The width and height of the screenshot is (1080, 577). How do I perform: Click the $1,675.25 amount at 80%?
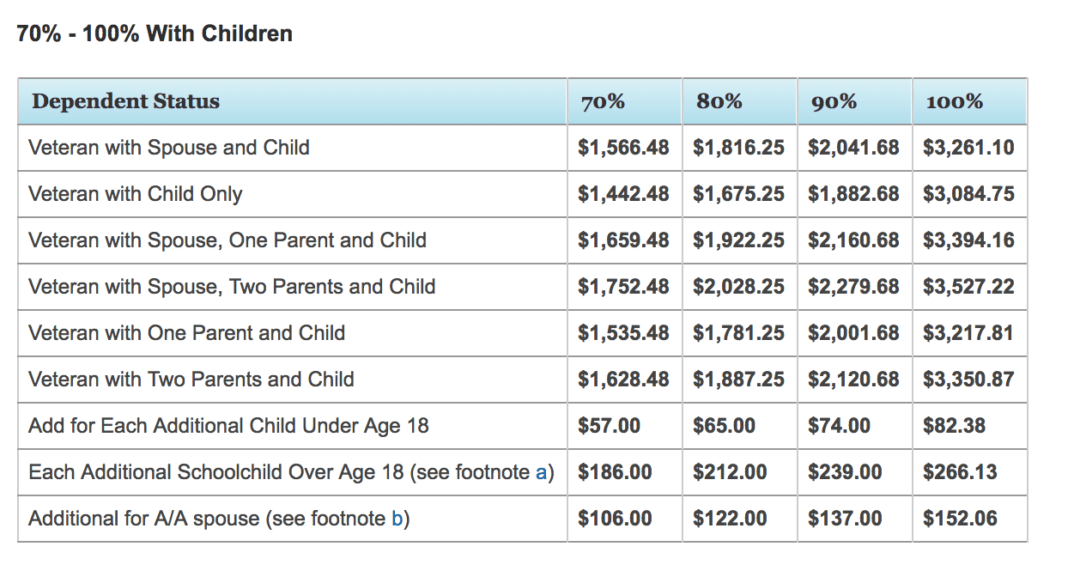[738, 194]
